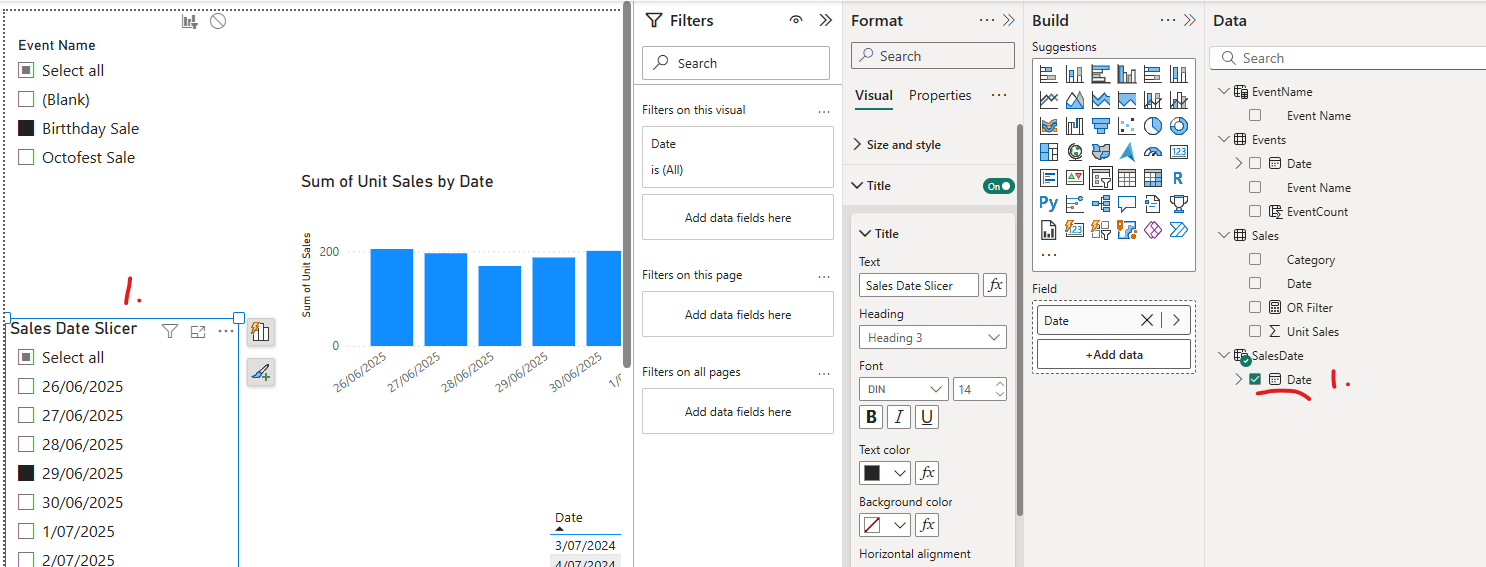This screenshot has height=567, width=1486.
Task: Open Sales Date Slicer more options
Action: pyautogui.click(x=226, y=331)
